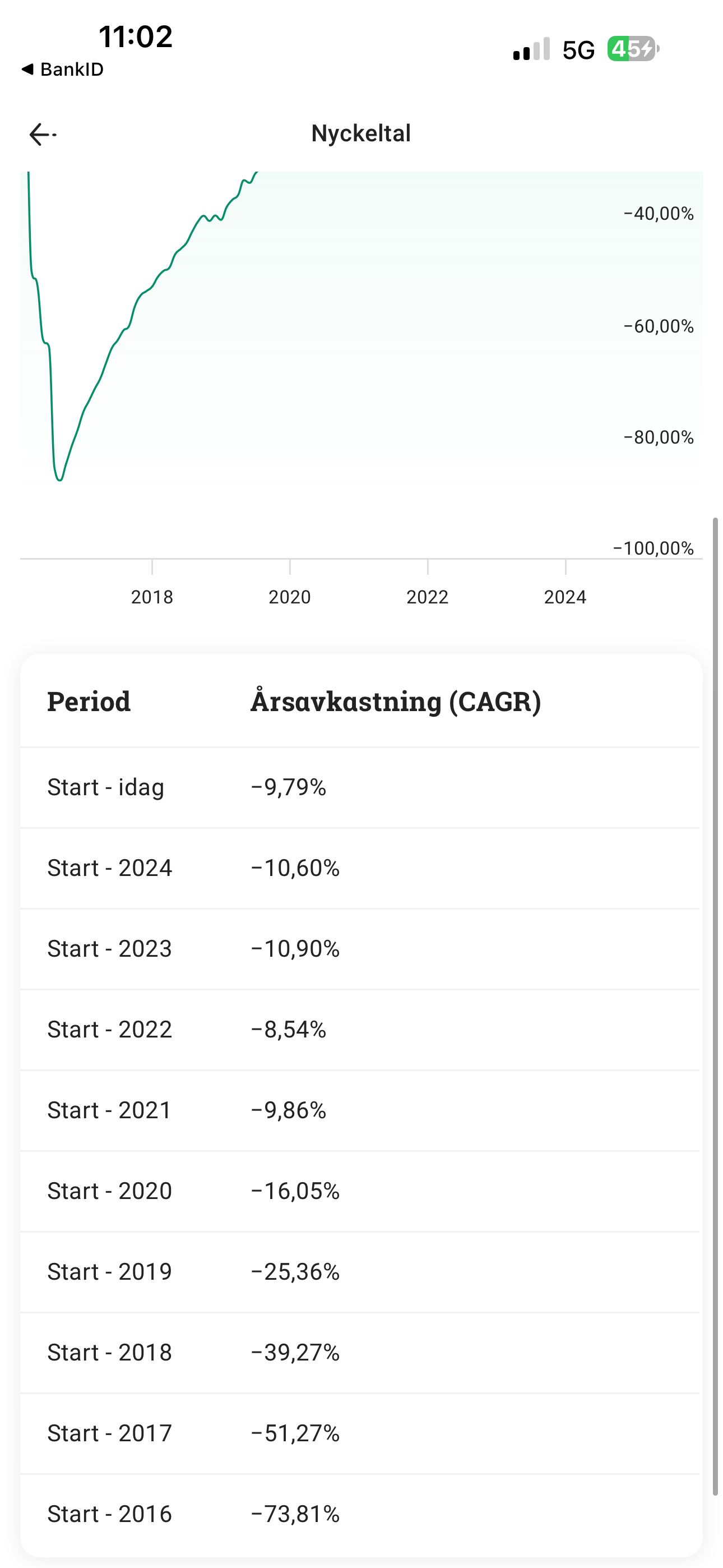723x1568 pixels.
Task: Tap the cellular signal bars icon
Action: (x=531, y=50)
